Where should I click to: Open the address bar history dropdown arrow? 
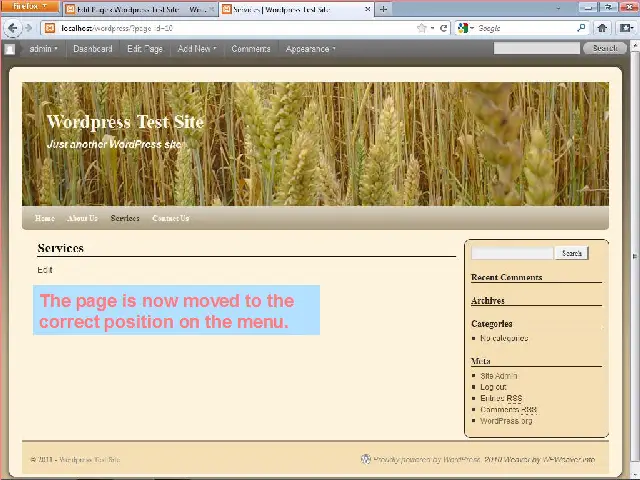click(x=432, y=28)
